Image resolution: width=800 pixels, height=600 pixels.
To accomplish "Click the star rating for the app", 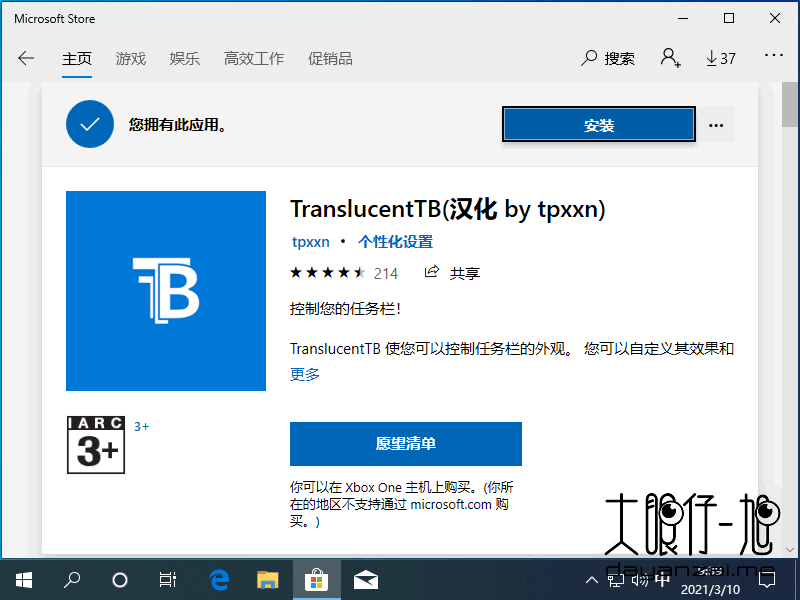I will 328,273.
